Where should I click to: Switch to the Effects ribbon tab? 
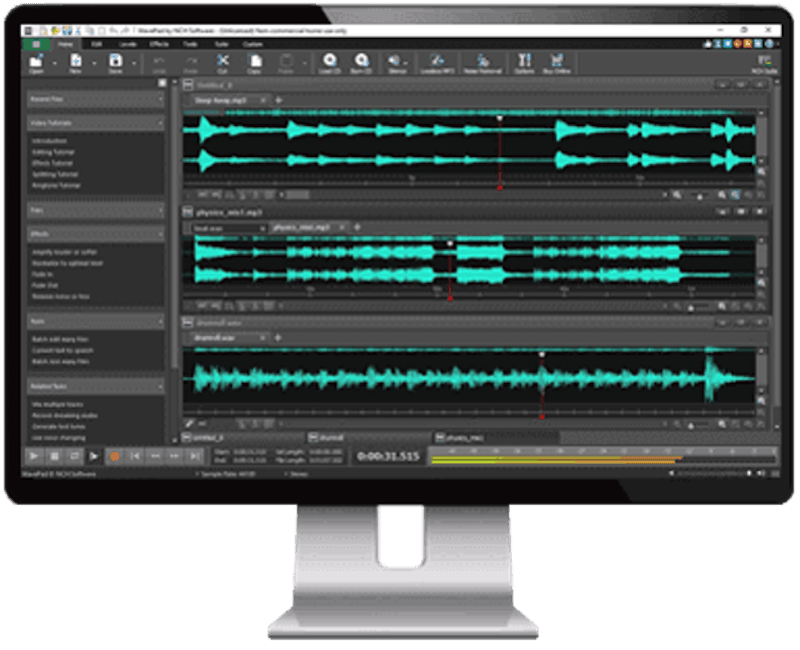(x=159, y=44)
